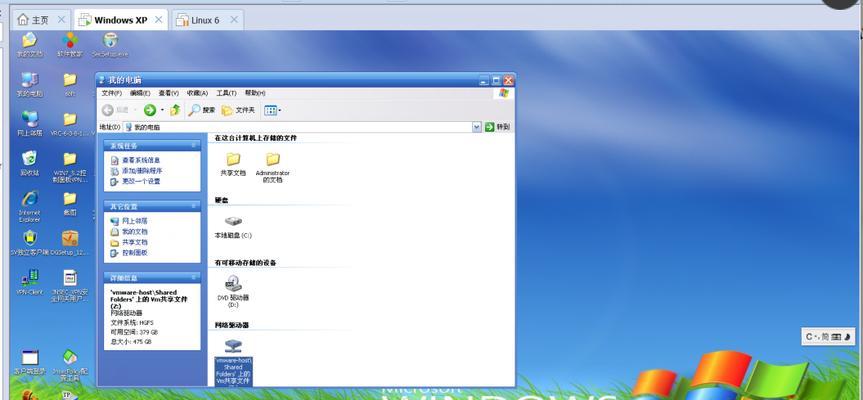Viewport: 863px width, 400px height.
Task: Open the Forward history dropdown arrow
Action: [x=162, y=110]
